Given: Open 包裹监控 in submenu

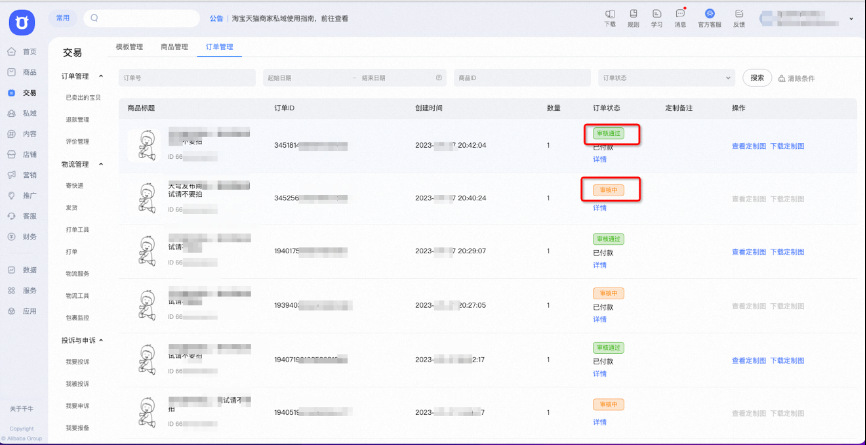Looking at the screenshot, I should [x=77, y=318].
